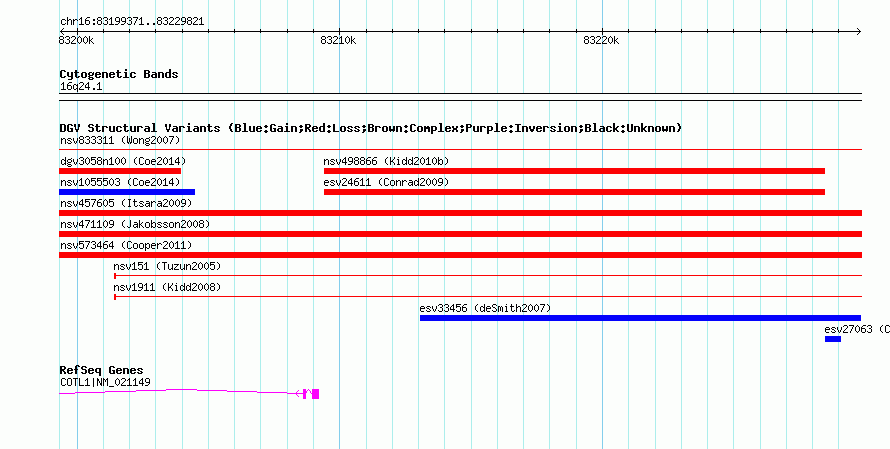
Task: Select the nsv1055503 (Coe2014) blue gain bar
Action: (x=127, y=192)
